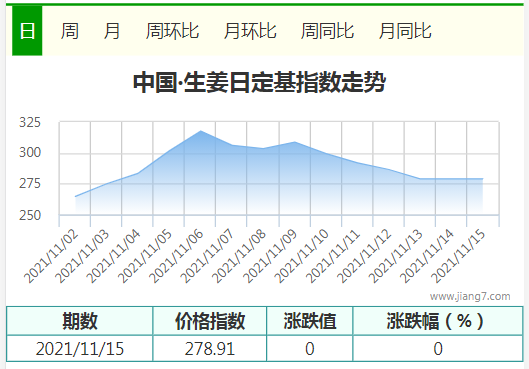Image resolution: width=529 pixels, height=369 pixels.
Task: Open the 周环比 tab
Action: click(172, 31)
